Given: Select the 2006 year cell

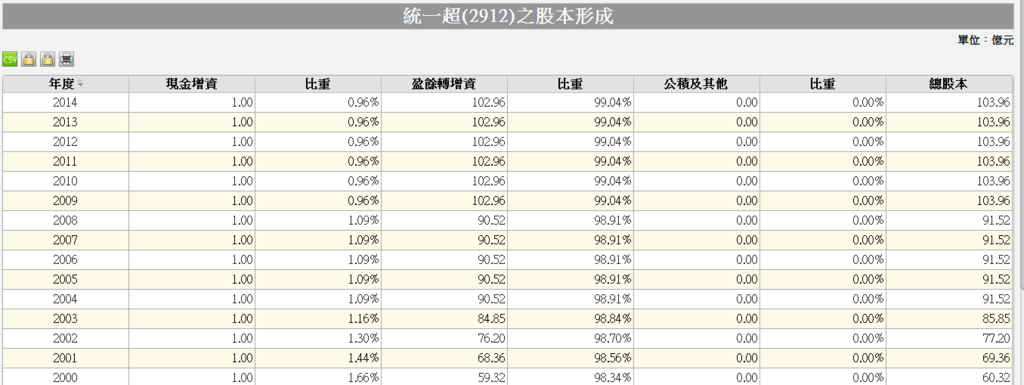Looking at the screenshot, I should click(x=65, y=260).
